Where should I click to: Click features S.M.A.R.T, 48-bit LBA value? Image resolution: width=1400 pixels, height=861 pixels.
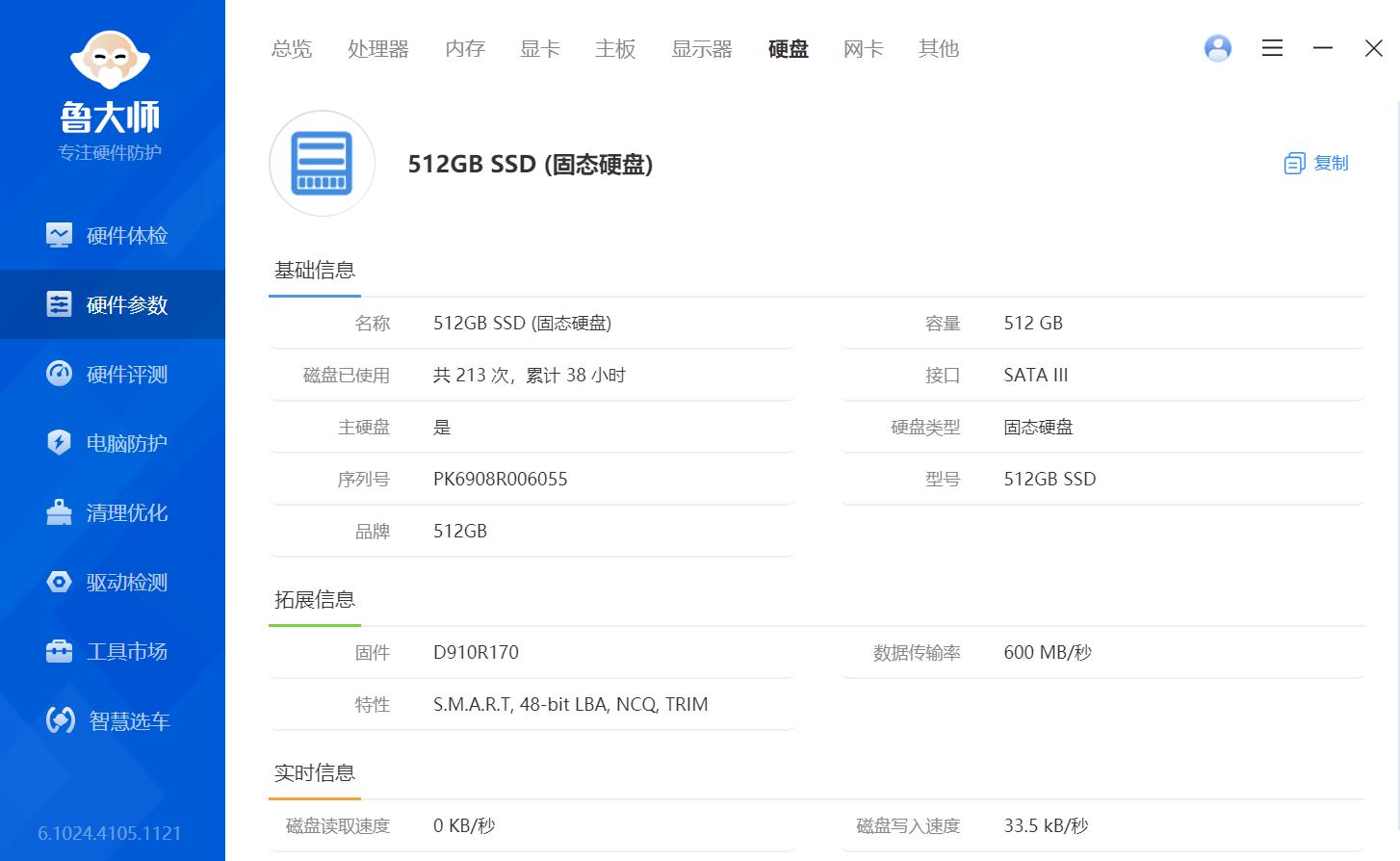(571, 704)
